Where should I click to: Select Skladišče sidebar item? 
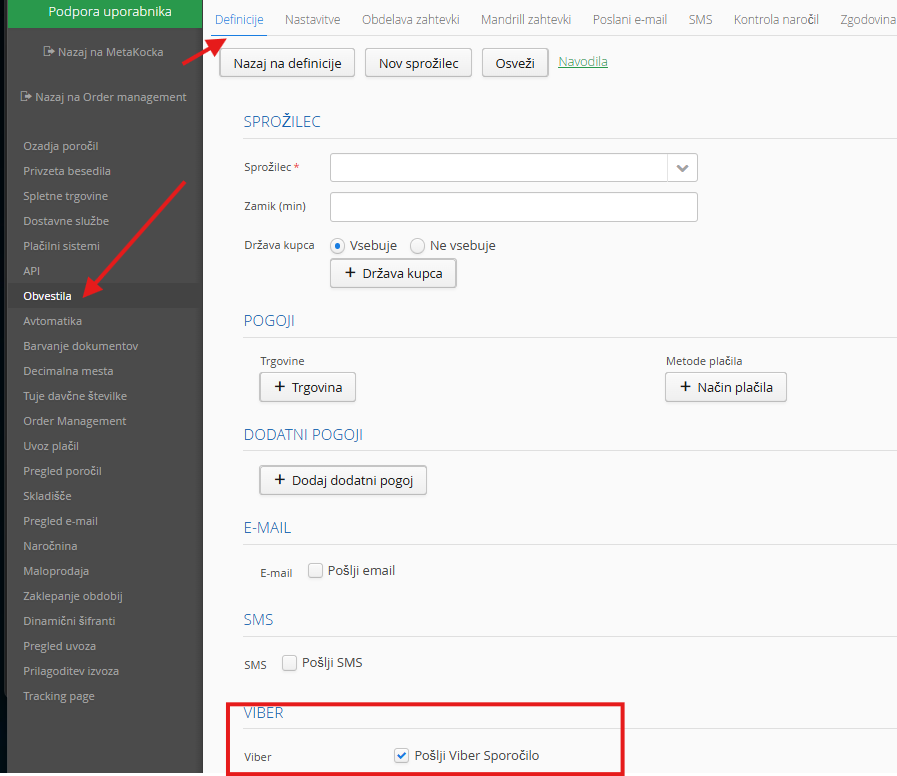[47, 496]
